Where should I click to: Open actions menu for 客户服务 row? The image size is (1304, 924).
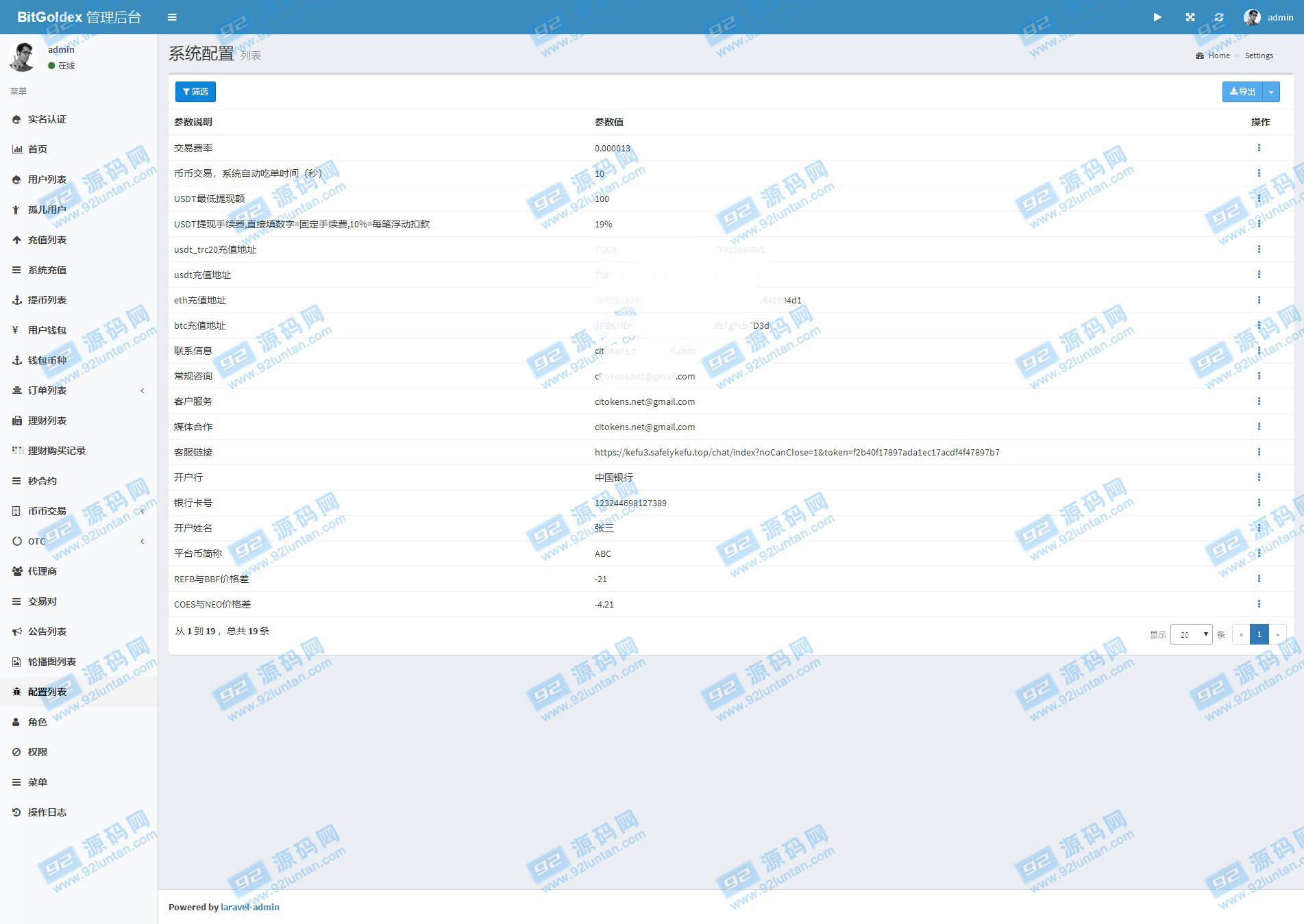[x=1259, y=401]
